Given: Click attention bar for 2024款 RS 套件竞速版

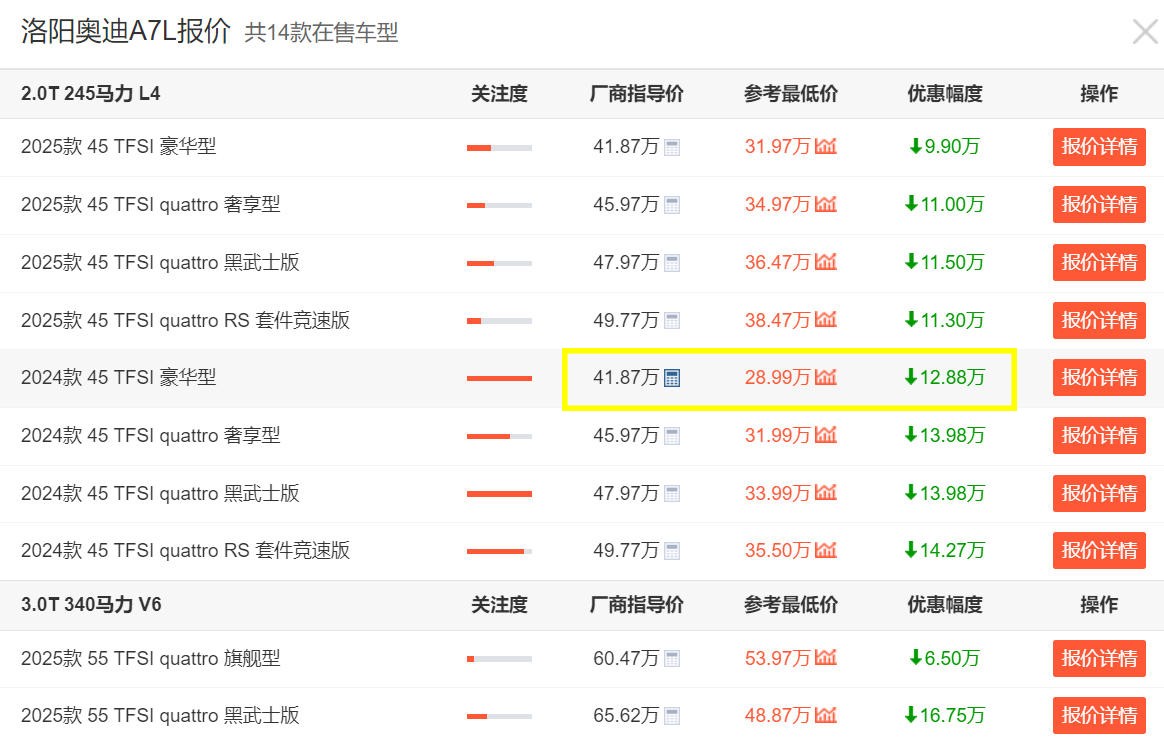Looking at the screenshot, I should 500,552.
